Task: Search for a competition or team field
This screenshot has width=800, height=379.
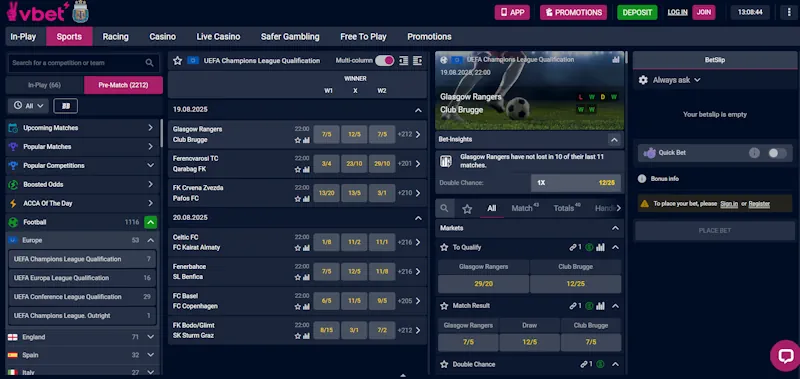Action: pos(83,63)
